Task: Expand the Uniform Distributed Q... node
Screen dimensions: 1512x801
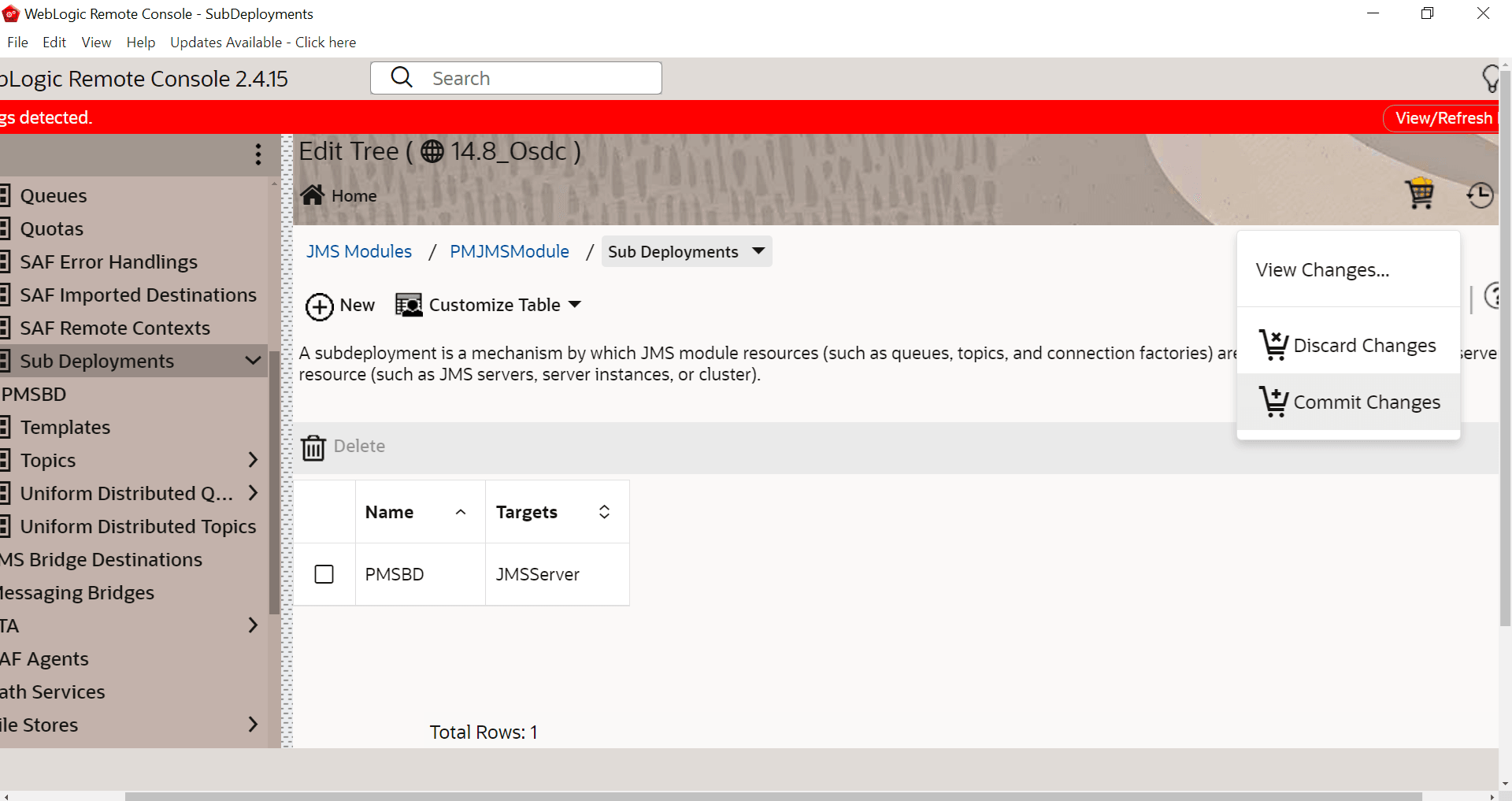Action: click(x=253, y=493)
